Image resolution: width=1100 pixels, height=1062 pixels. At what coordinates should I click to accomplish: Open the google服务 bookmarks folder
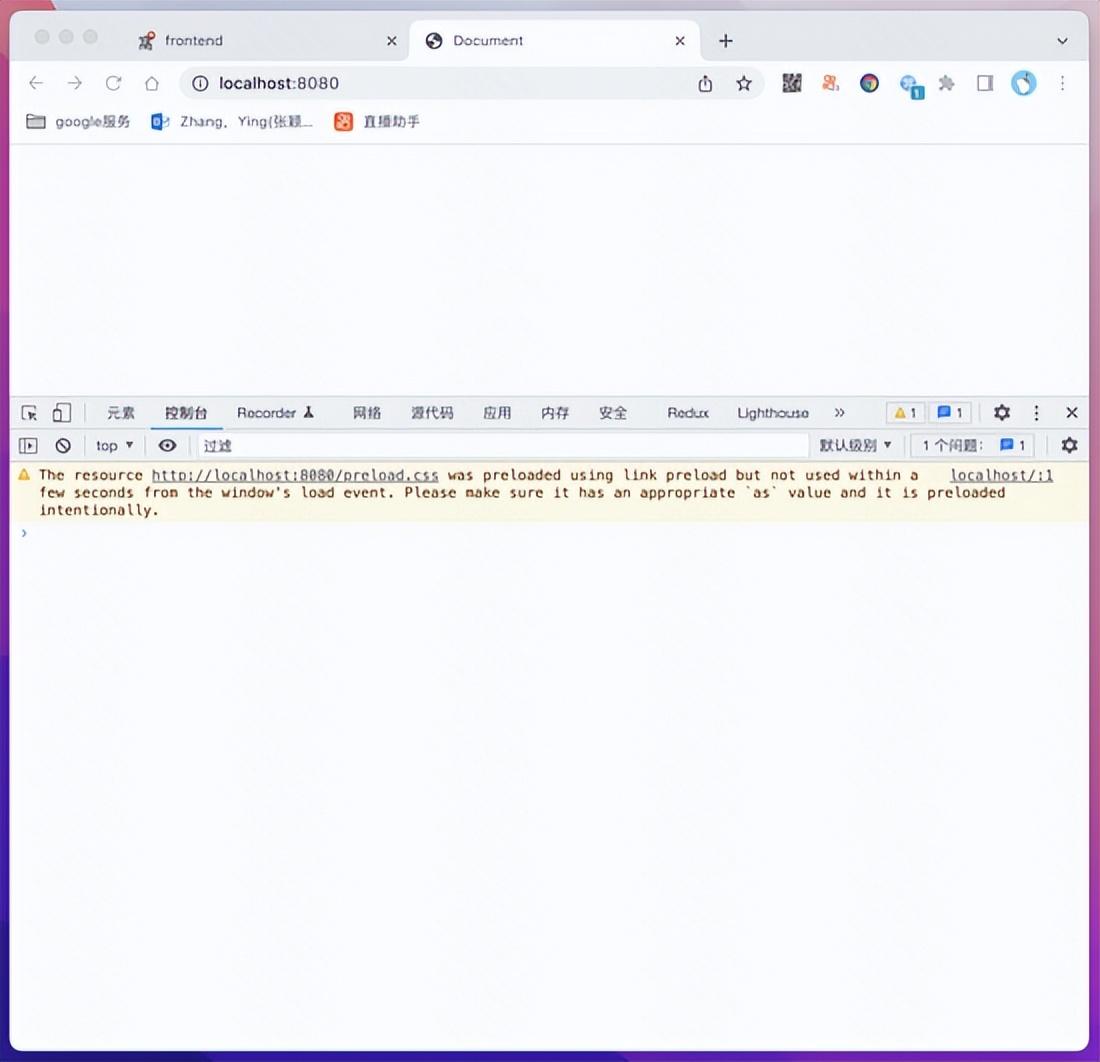coord(78,121)
